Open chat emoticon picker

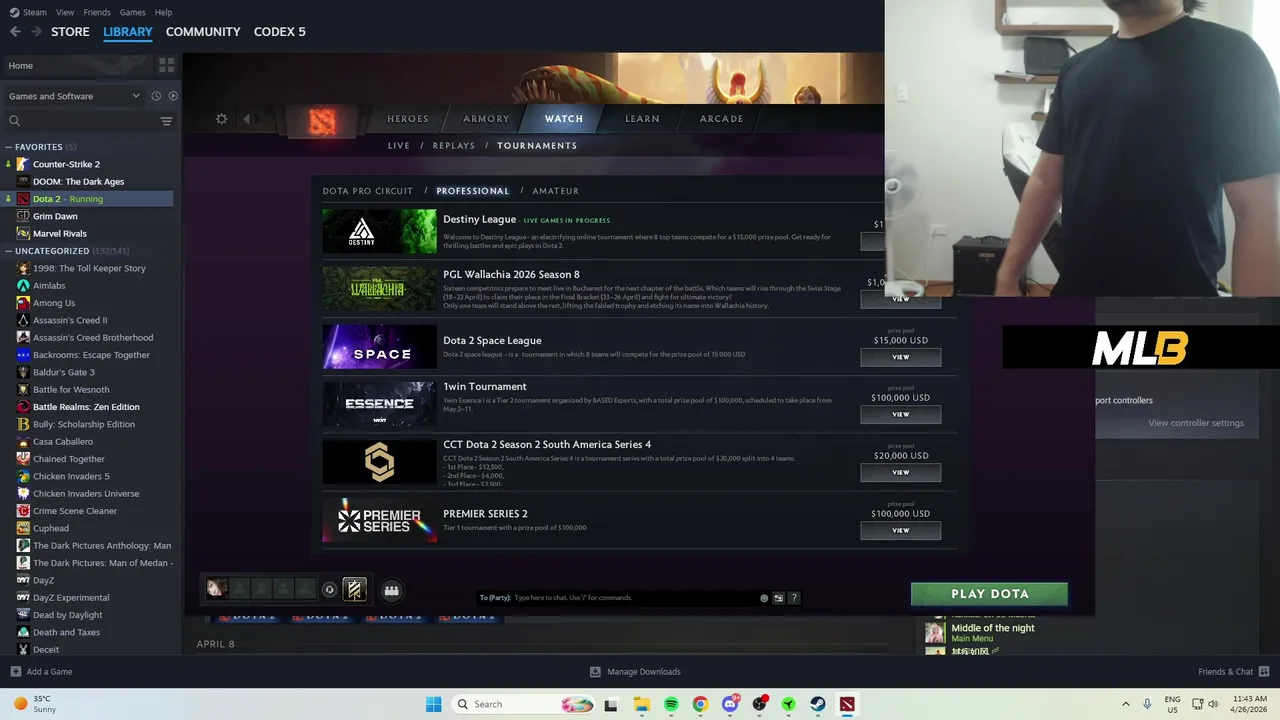pos(764,598)
